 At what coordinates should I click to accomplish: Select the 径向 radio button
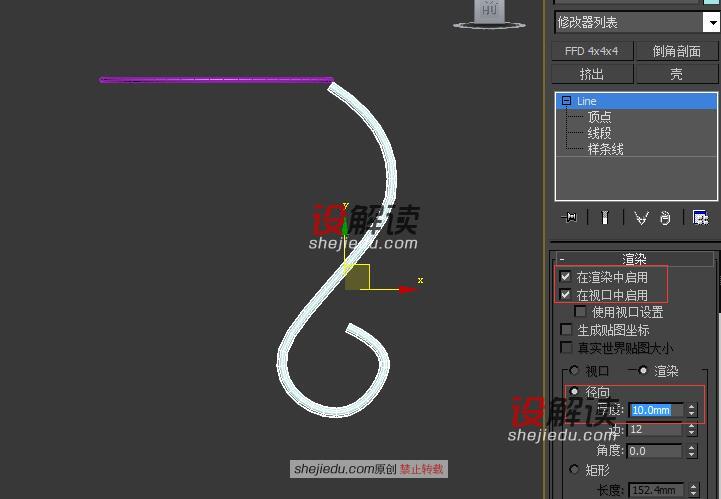tap(574, 392)
